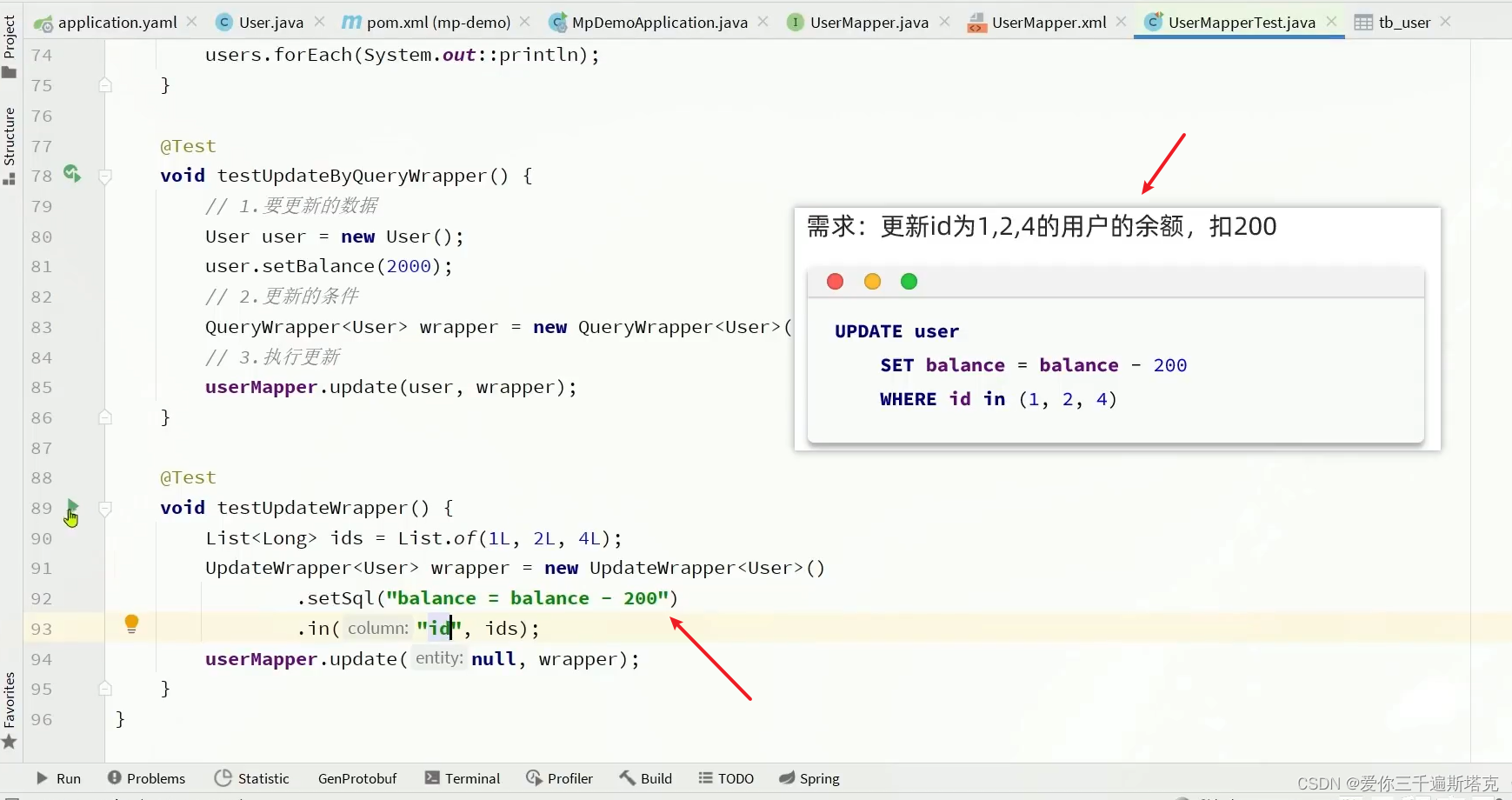Click the fold marker at line 95
Image resolution: width=1512 pixels, height=800 pixels.
tap(105, 689)
